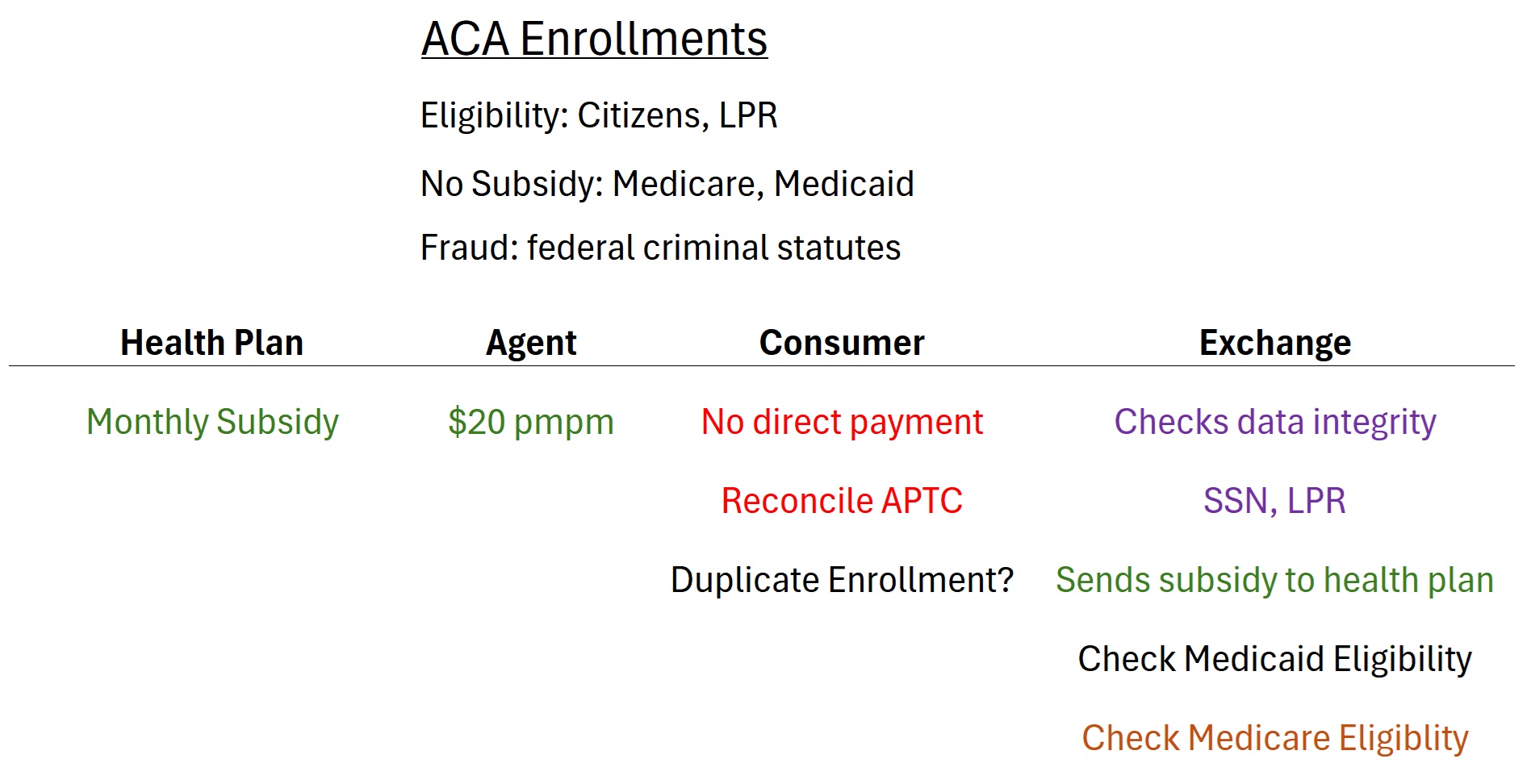
Task: Select the red No direct payment text
Action: tap(842, 423)
